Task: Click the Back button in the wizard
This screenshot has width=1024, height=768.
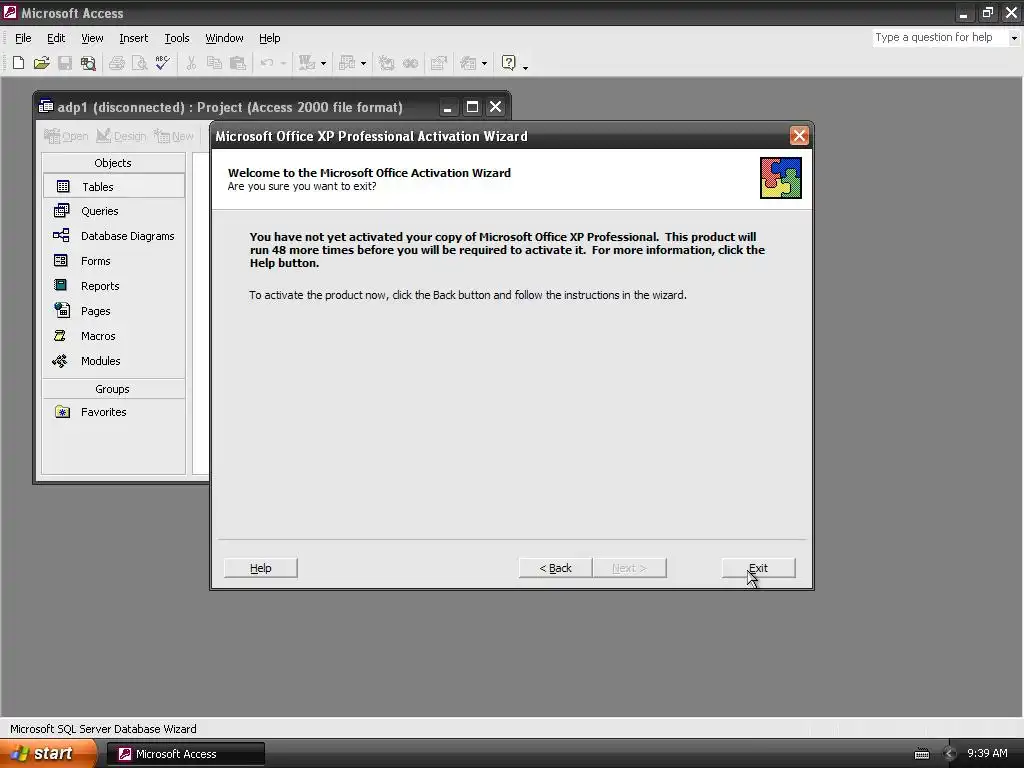Action: [556, 568]
